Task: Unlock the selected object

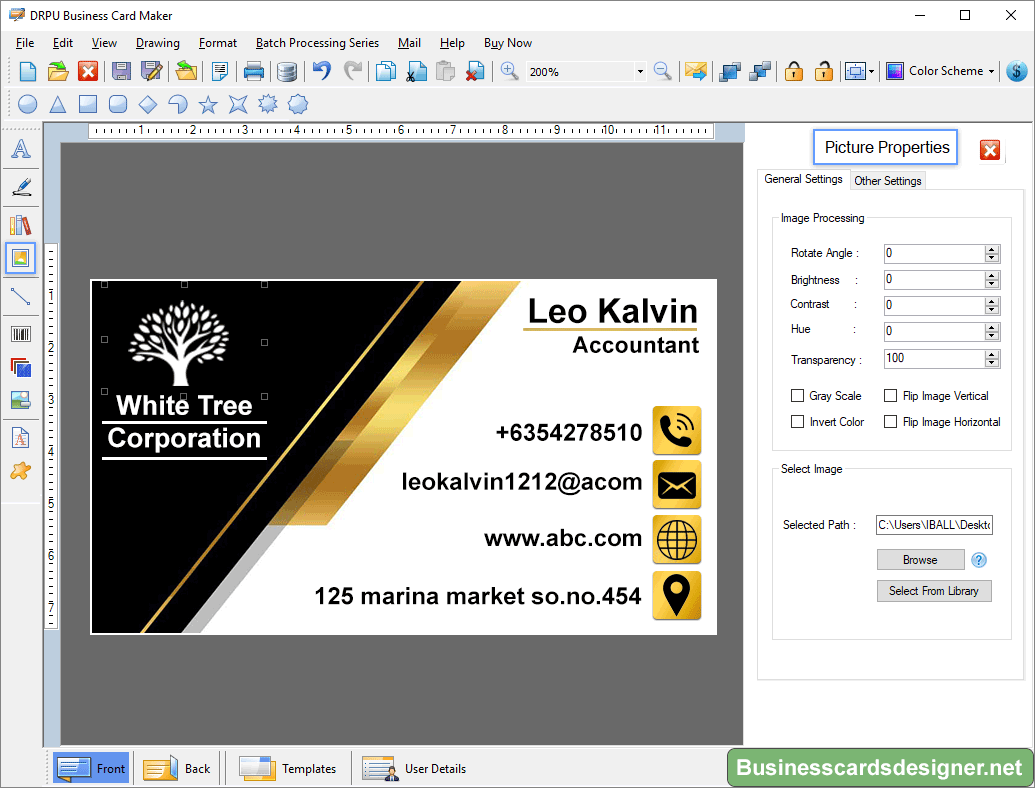Action: 823,71
